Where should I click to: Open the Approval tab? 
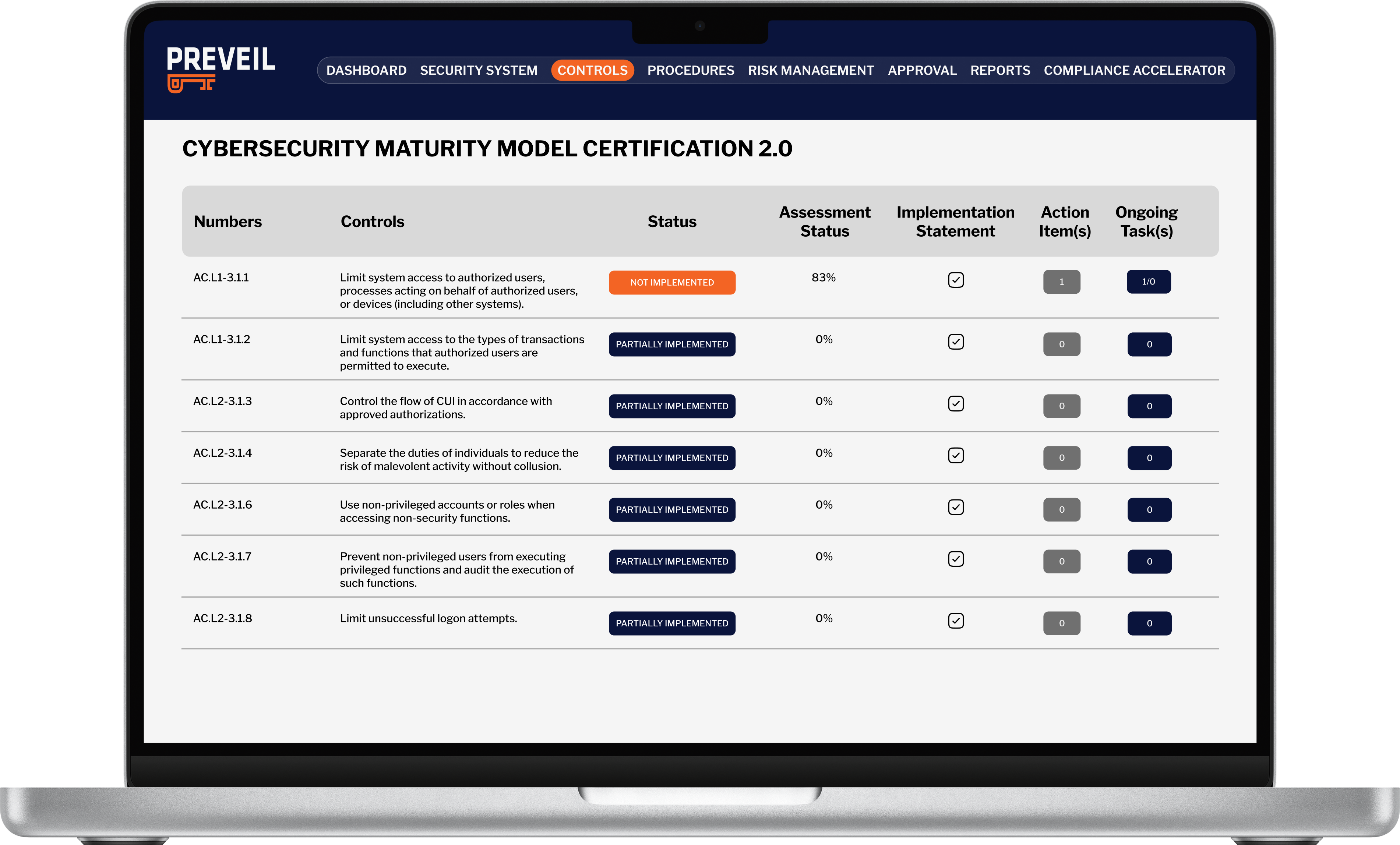922,70
